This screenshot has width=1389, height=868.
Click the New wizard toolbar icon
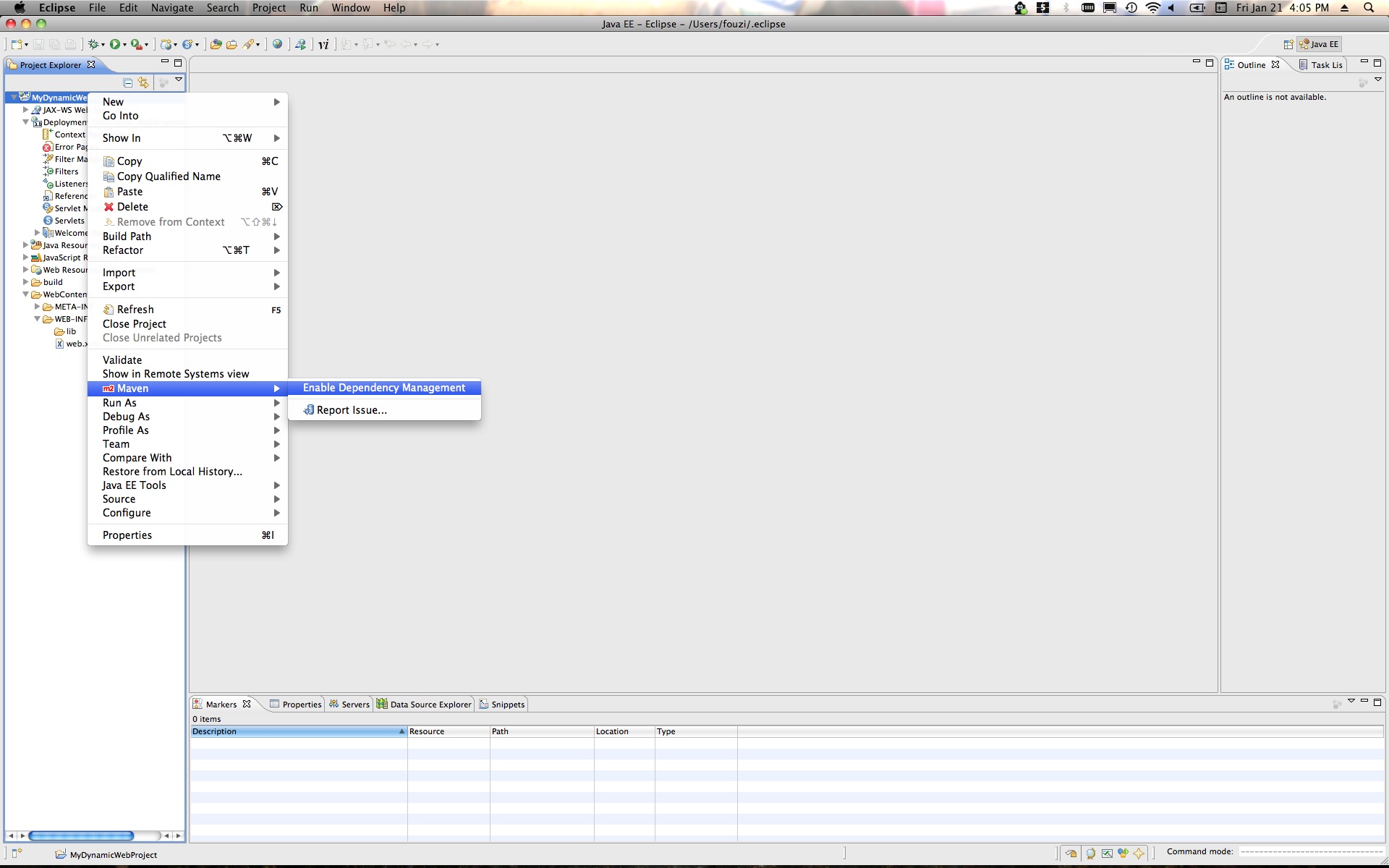click(x=16, y=44)
